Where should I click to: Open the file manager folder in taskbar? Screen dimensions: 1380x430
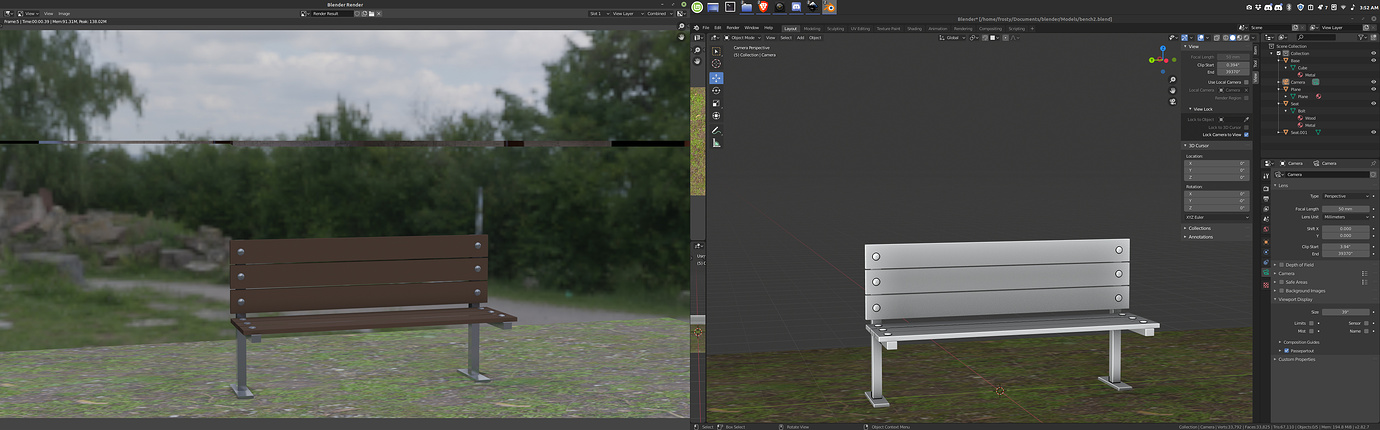point(747,7)
